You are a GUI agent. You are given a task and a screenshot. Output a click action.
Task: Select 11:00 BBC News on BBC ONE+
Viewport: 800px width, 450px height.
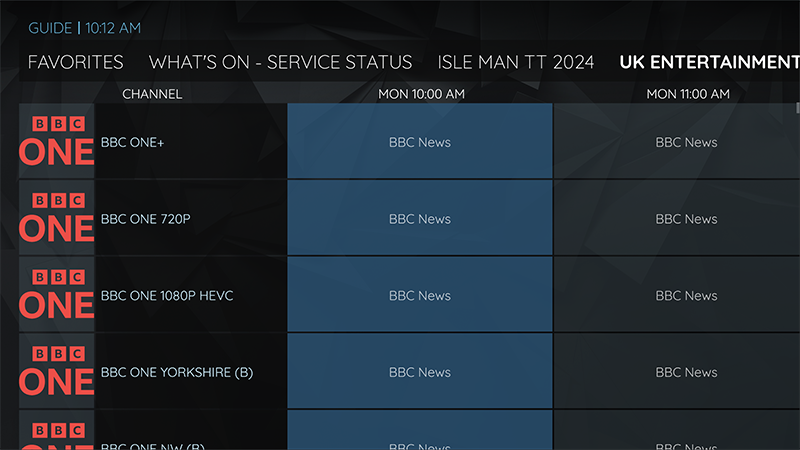(x=686, y=142)
